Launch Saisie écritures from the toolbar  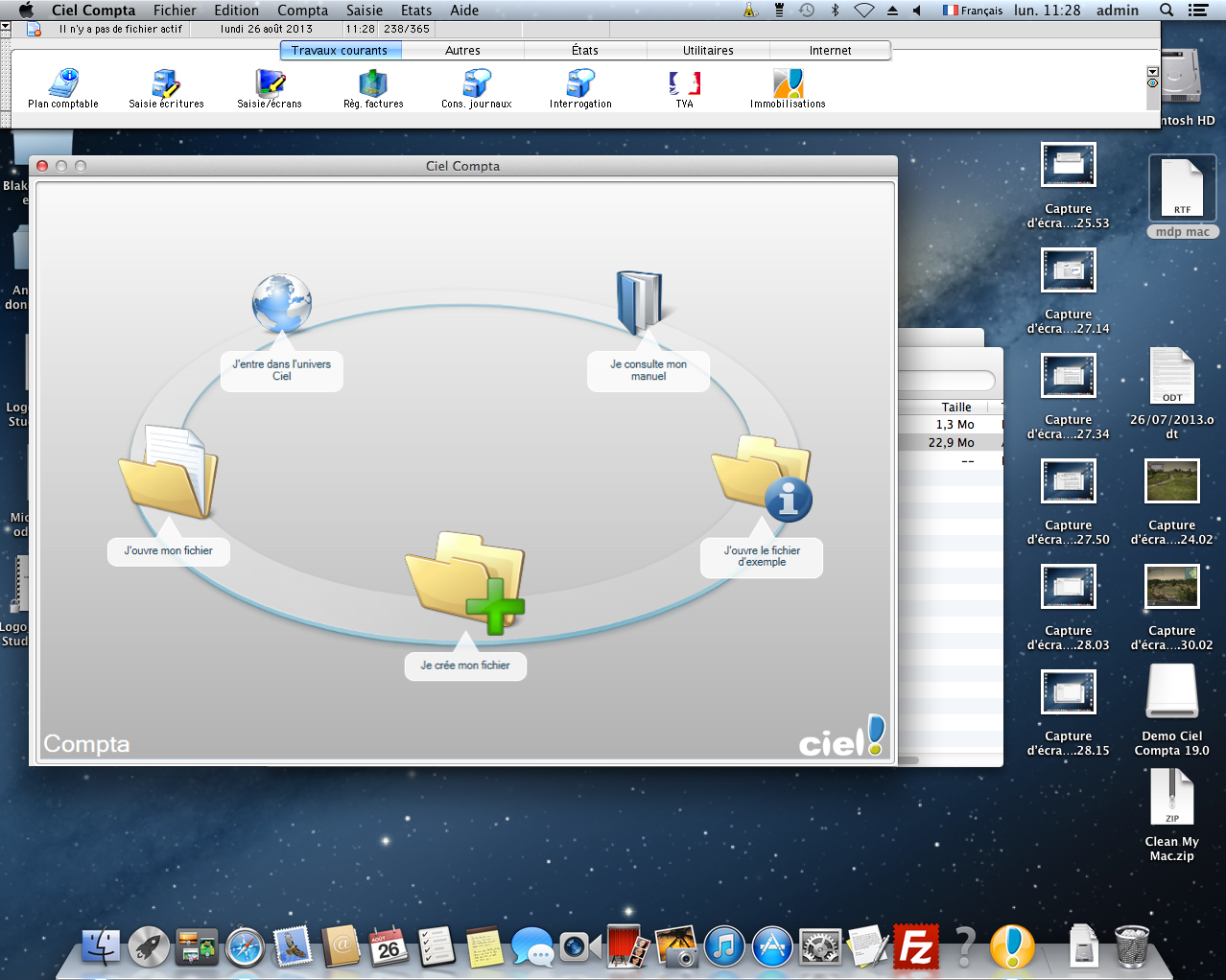point(166,89)
